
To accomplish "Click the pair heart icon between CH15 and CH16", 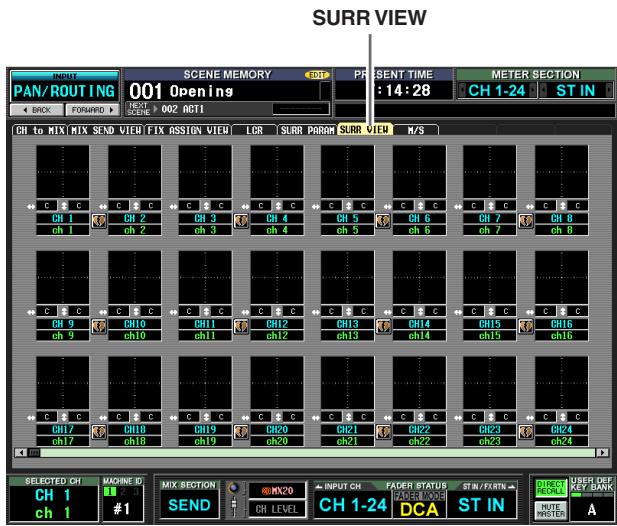I will [x=525, y=327].
